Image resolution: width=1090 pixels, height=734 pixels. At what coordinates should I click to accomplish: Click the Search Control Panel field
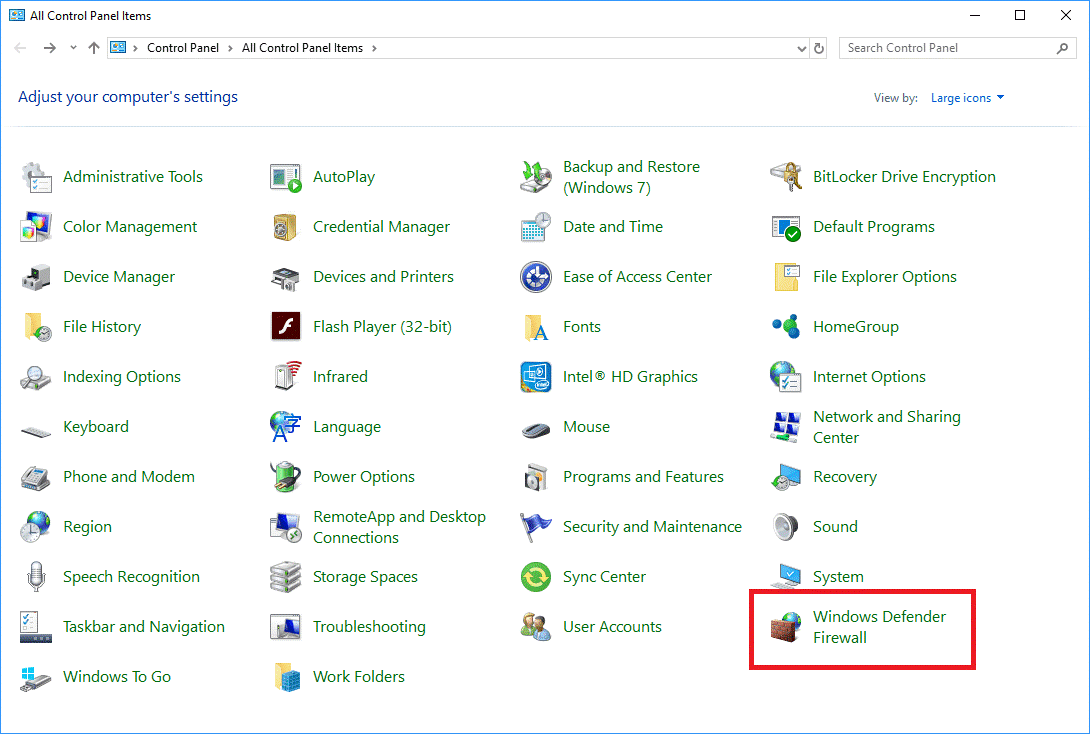957,48
